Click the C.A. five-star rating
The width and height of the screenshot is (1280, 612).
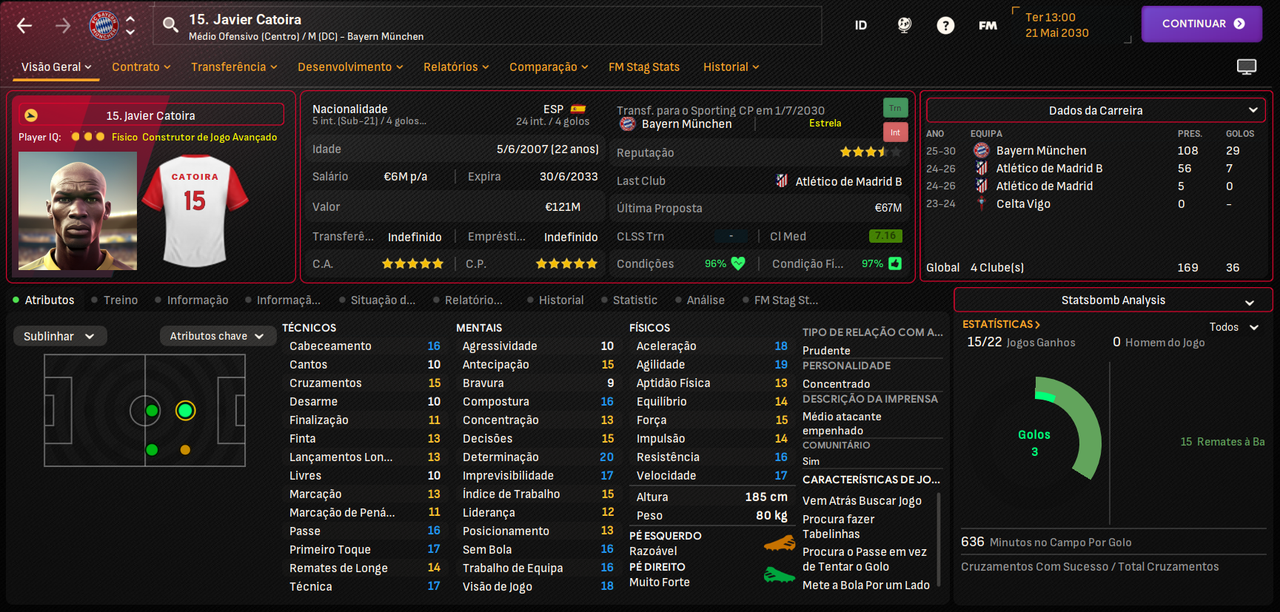coord(412,264)
